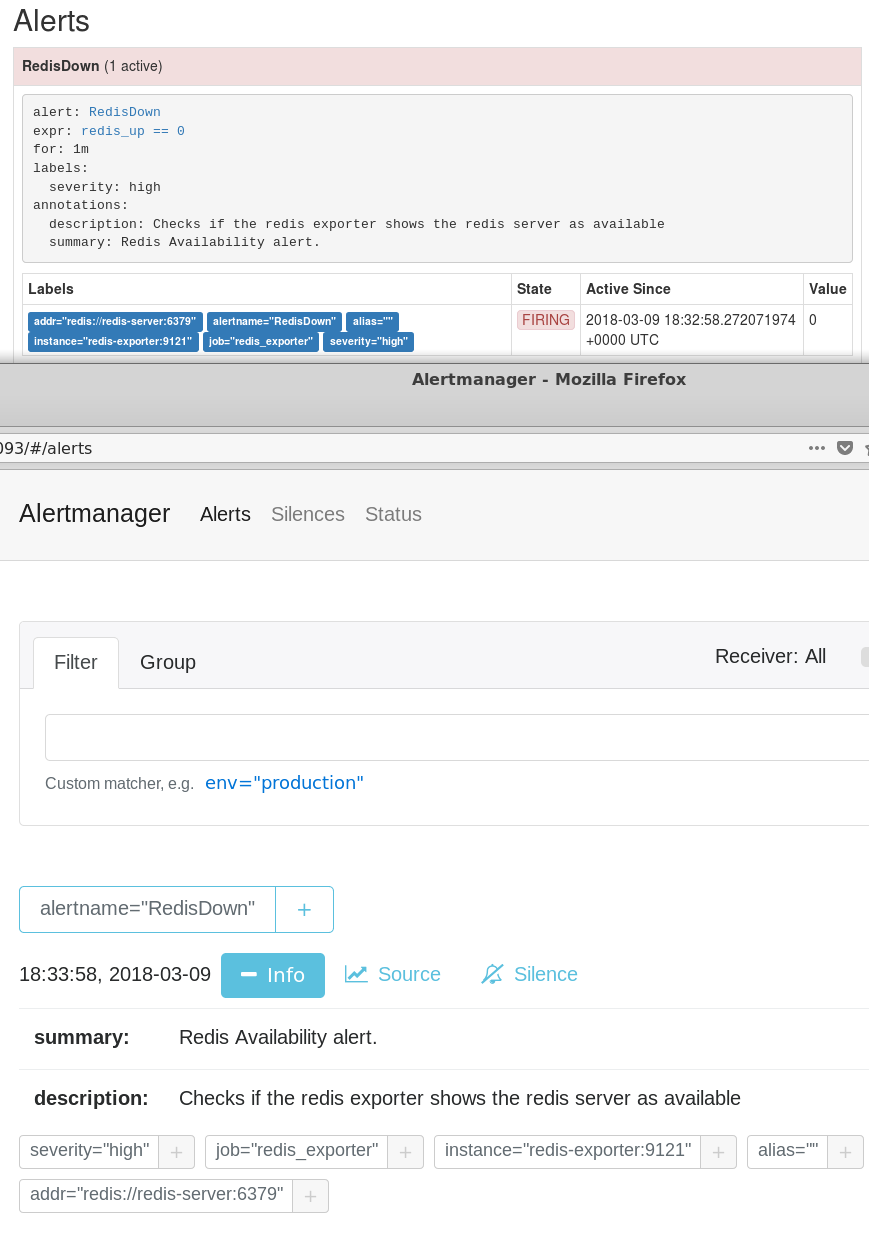Click the description annotation text in Alertmanager
The height and width of the screenshot is (1259, 869).
460,1098
